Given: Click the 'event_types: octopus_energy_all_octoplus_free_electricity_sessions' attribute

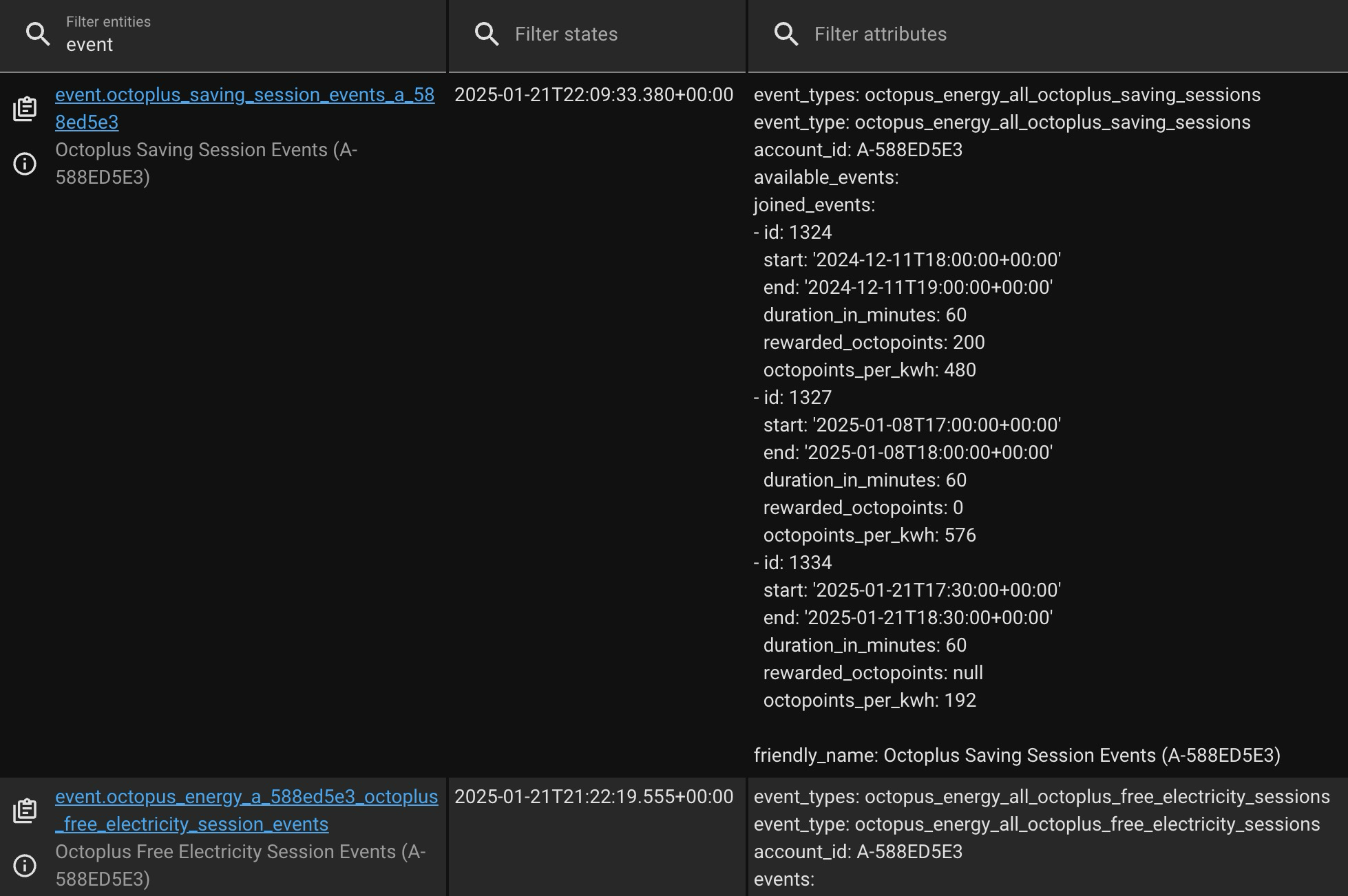Looking at the screenshot, I should [x=1042, y=797].
